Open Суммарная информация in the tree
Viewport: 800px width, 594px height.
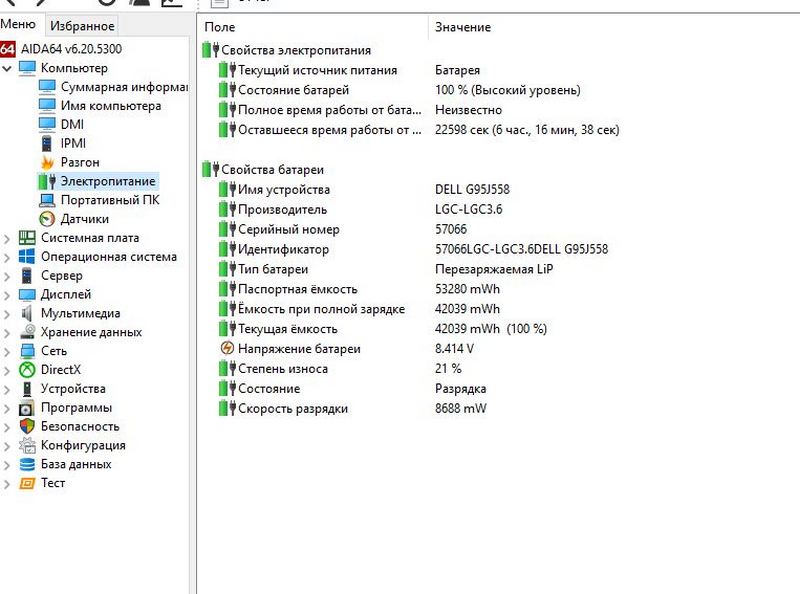point(110,87)
